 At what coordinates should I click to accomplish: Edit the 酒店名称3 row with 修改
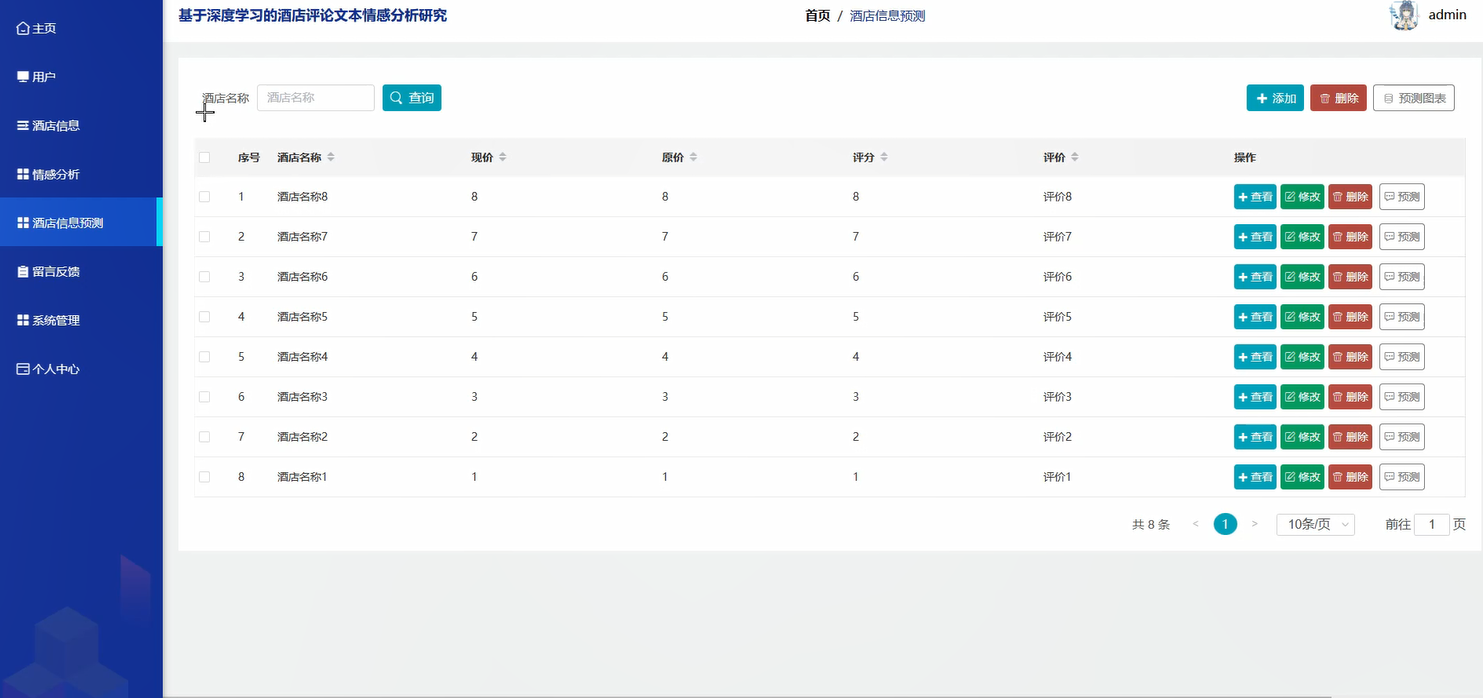(1303, 397)
